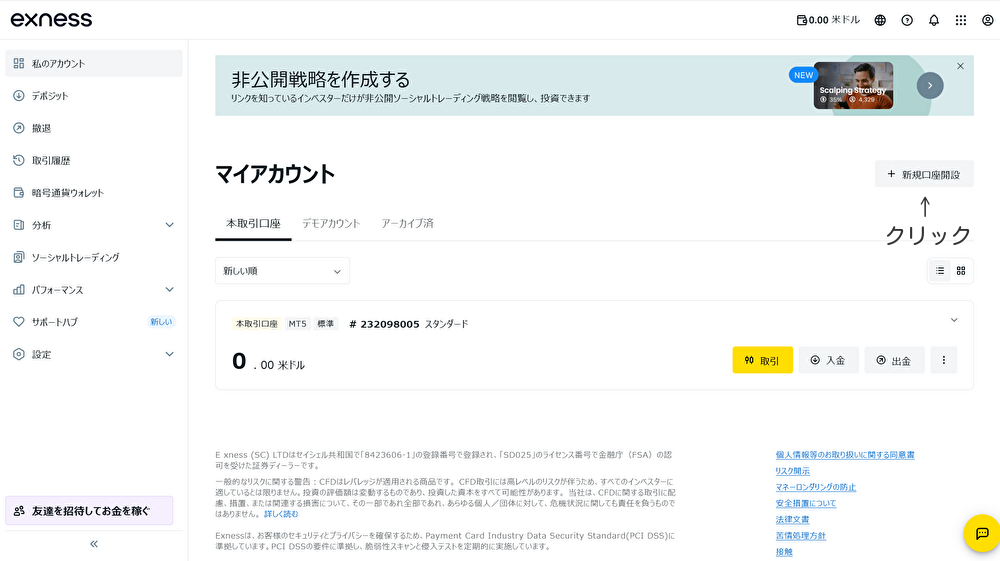Collapse account 232098005 card chevron
This screenshot has height=561, width=1000.
tap(954, 320)
